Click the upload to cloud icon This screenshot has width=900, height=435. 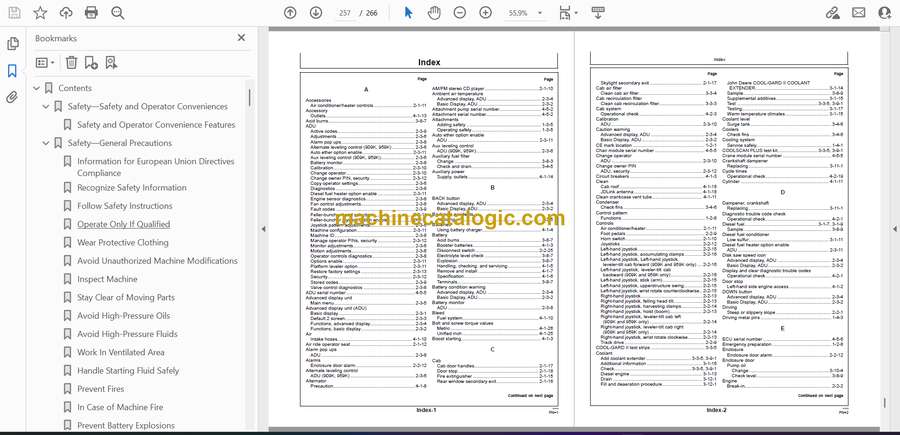tap(66, 13)
